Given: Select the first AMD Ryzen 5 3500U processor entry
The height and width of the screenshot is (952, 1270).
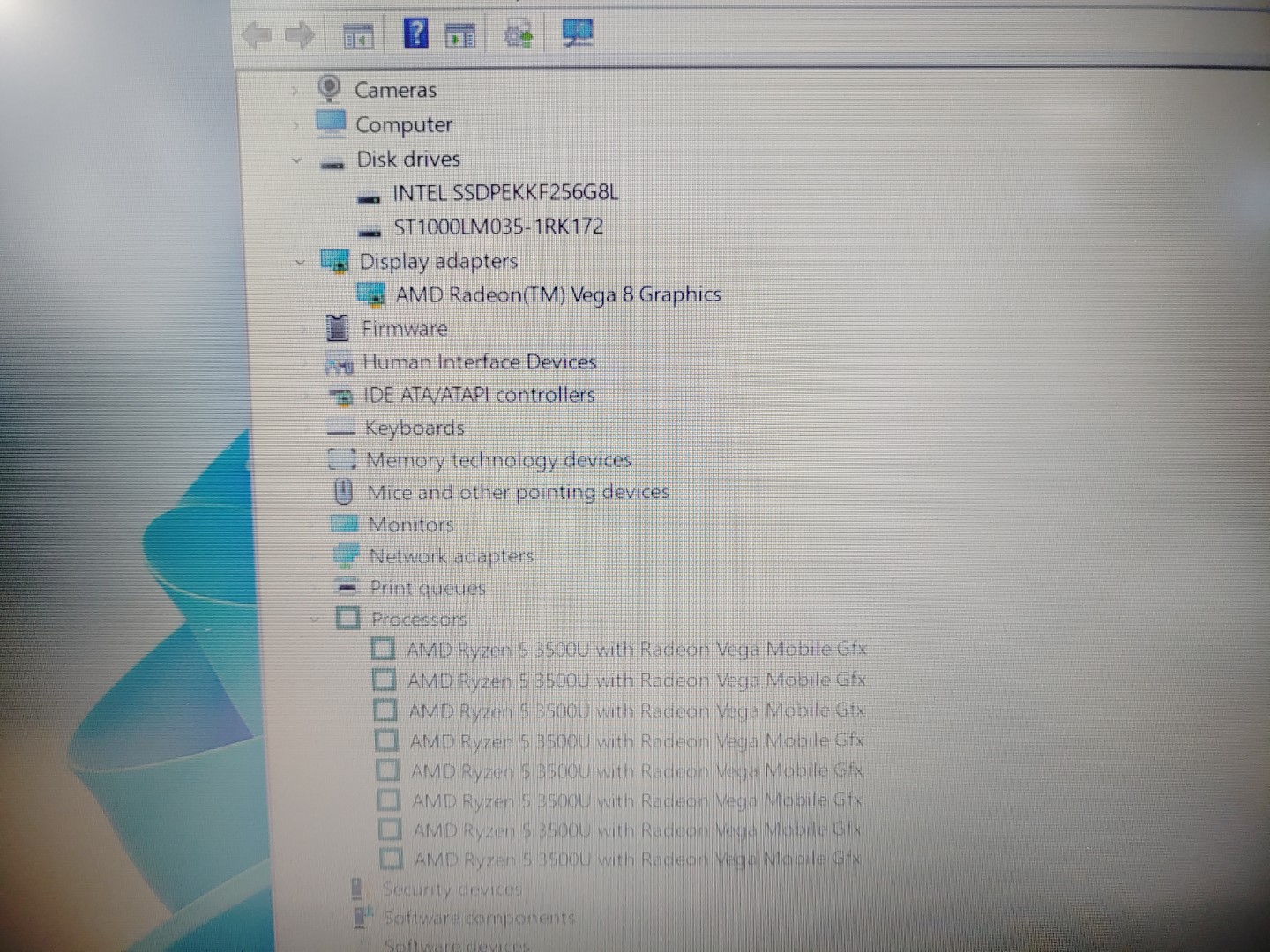Looking at the screenshot, I should 636,649.
